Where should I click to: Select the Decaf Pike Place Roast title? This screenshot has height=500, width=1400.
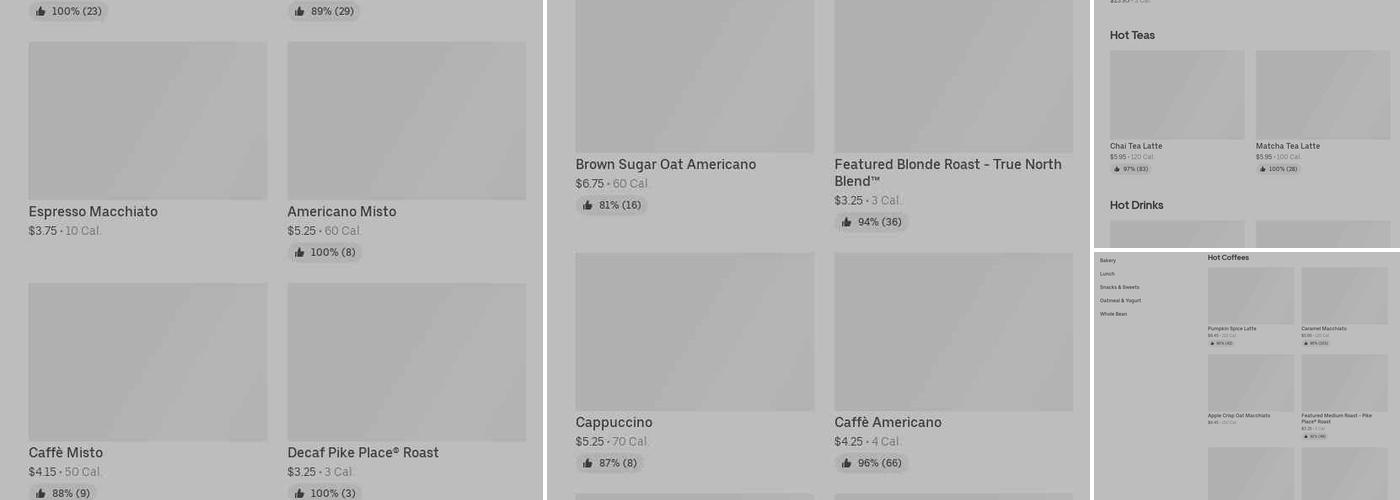(363, 453)
